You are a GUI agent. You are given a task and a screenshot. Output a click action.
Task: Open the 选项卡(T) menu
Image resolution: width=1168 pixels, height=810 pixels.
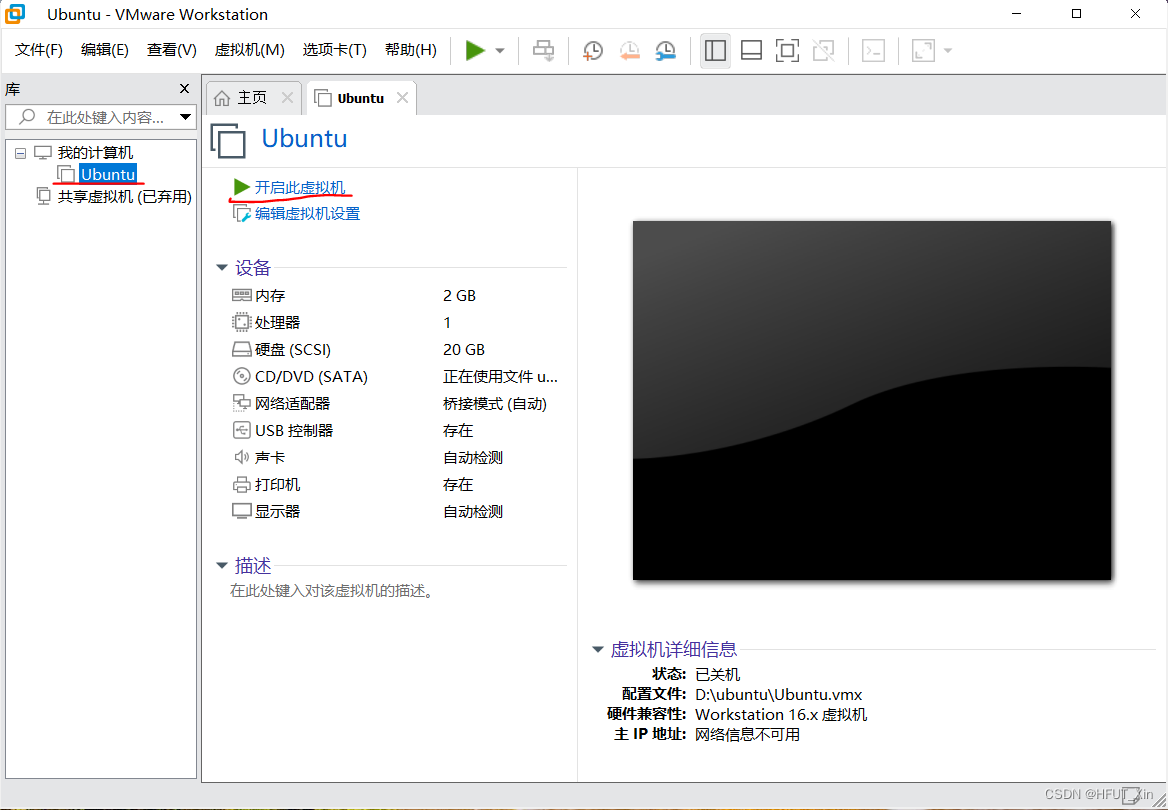click(334, 50)
